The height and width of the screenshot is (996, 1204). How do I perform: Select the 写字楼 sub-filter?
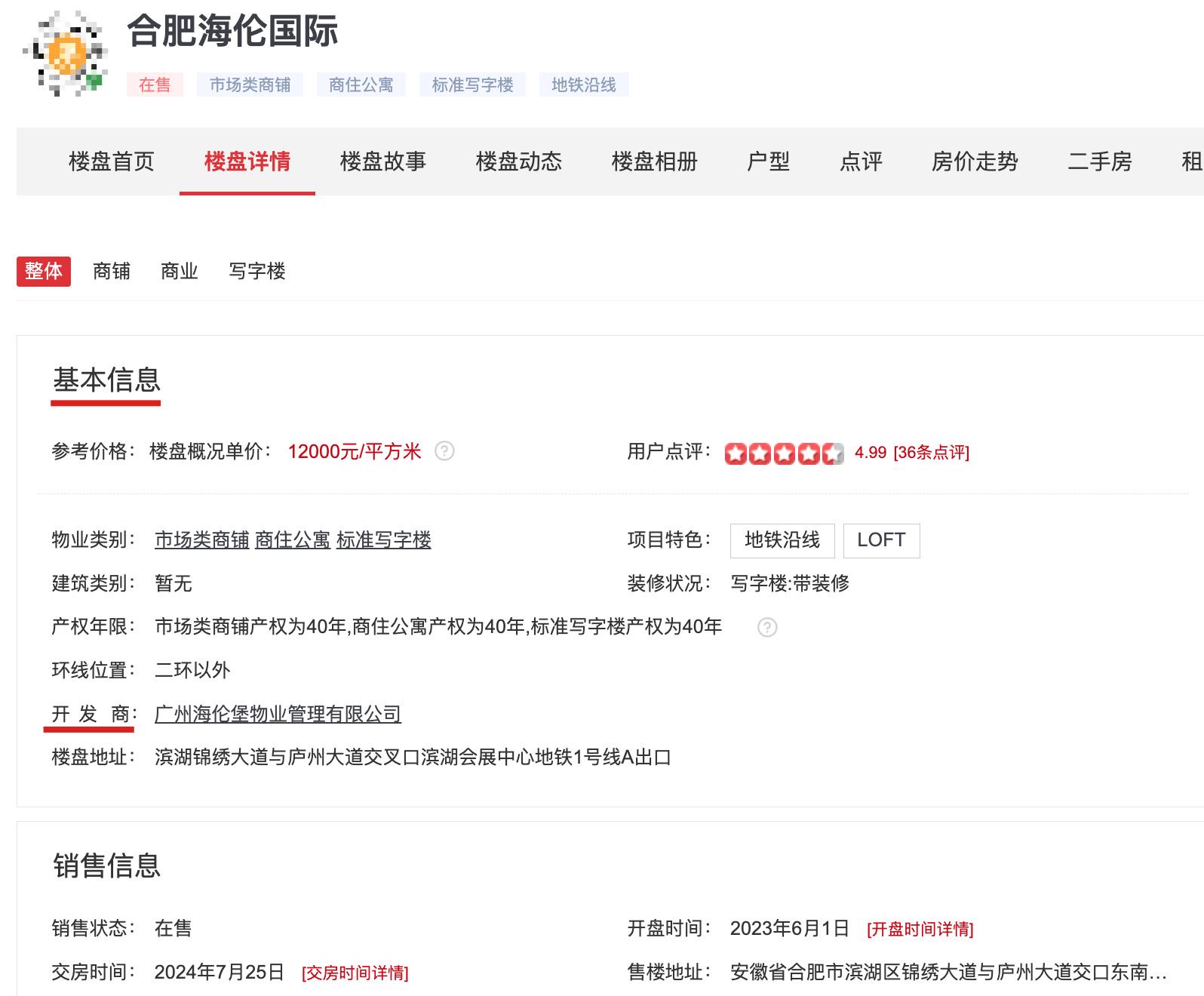(257, 272)
